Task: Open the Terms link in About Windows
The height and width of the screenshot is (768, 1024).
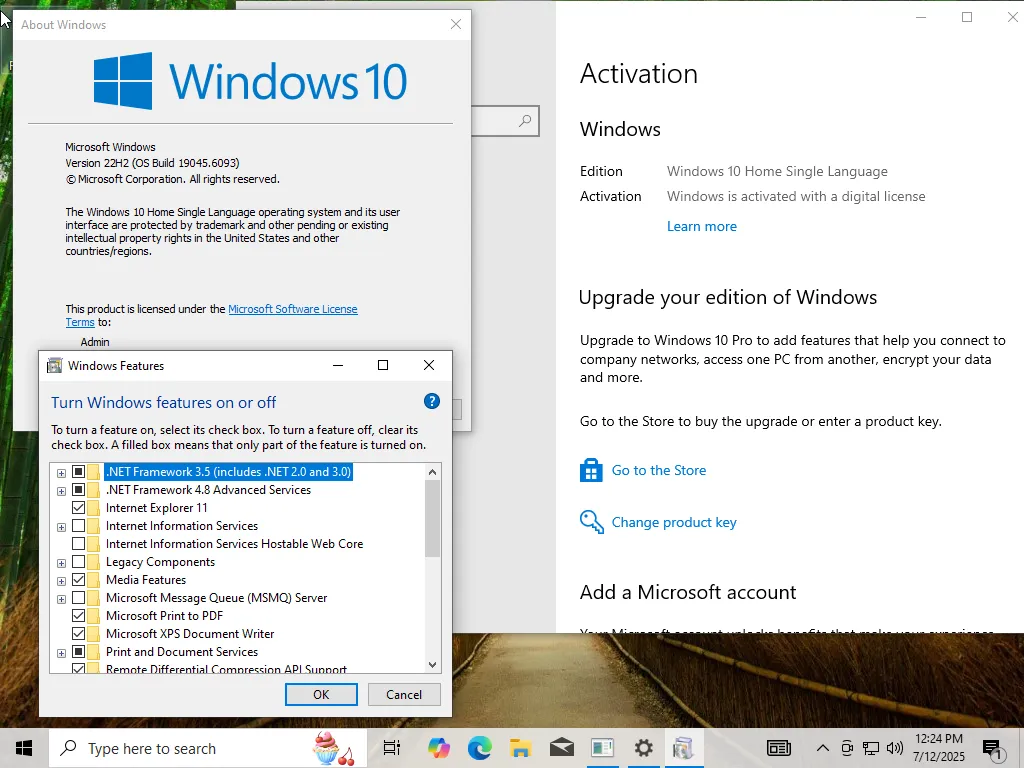Action: (x=80, y=322)
